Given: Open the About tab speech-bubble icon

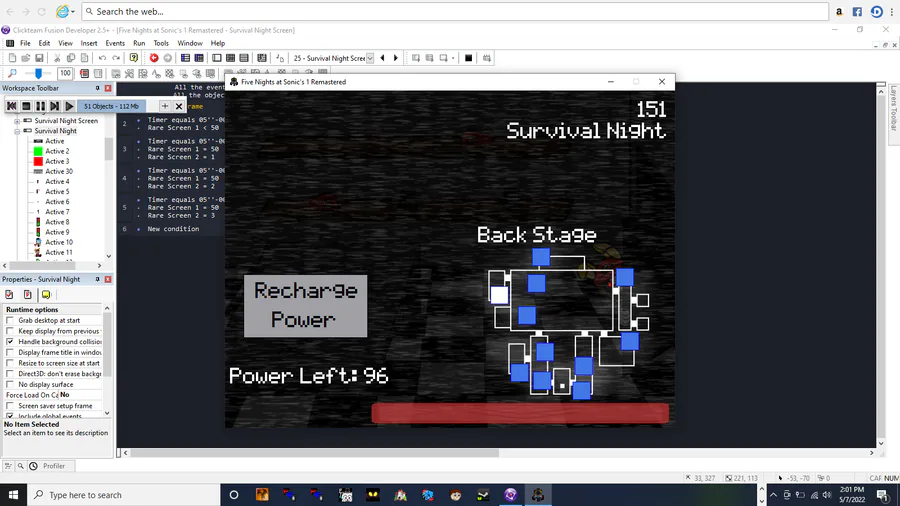Looking at the screenshot, I should [46, 294].
